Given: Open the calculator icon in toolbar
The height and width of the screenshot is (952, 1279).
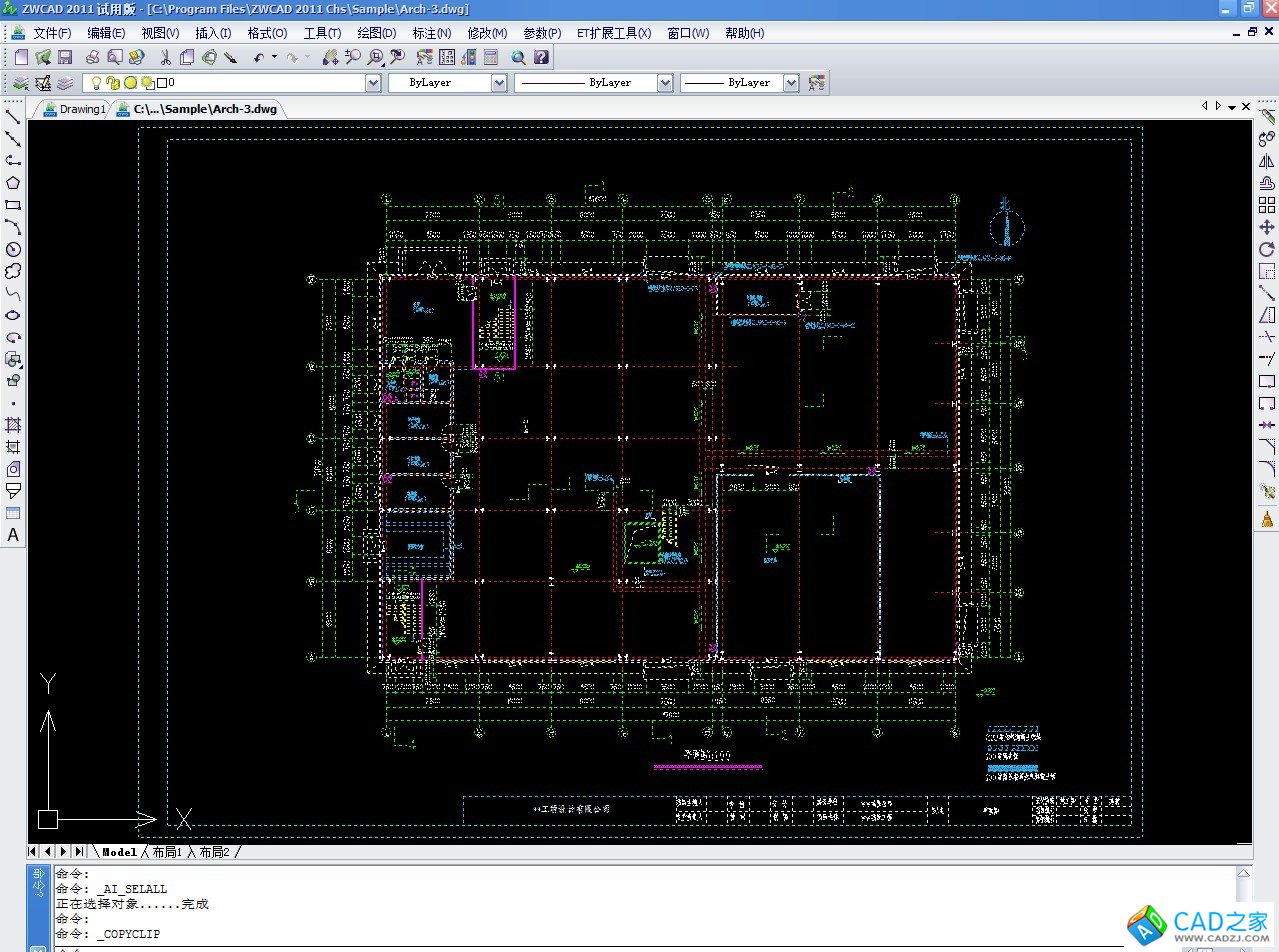Looking at the screenshot, I should pyautogui.click(x=491, y=57).
